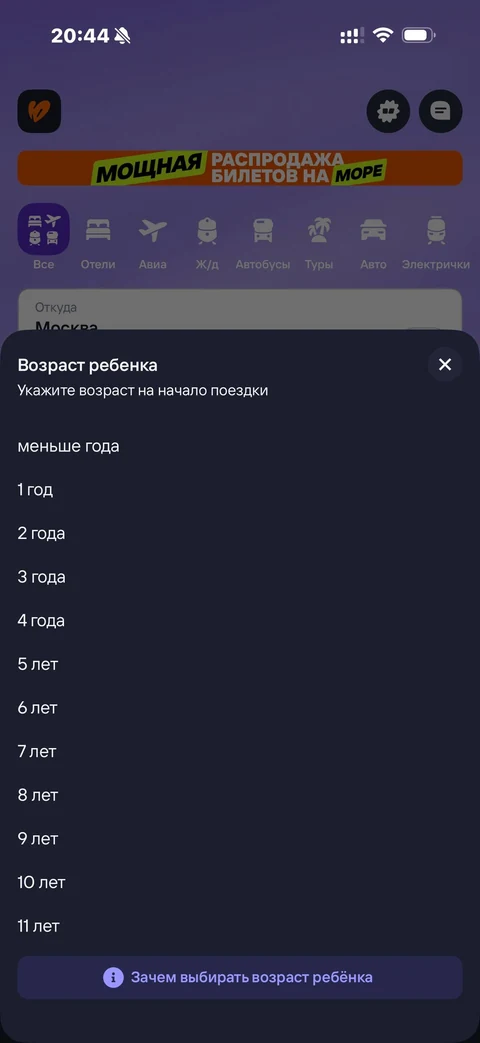Viewport: 480px width, 1043px height.
Task: Select the Ж/д trains icon
Action: (x=207, y=230)
